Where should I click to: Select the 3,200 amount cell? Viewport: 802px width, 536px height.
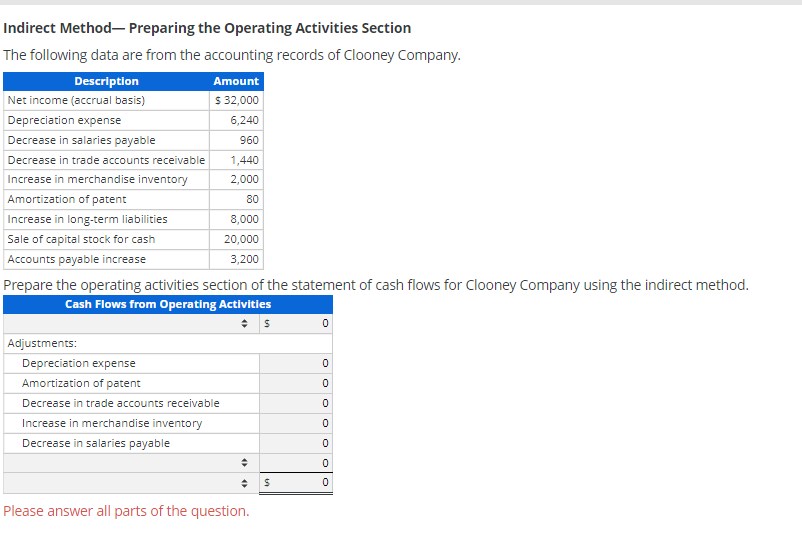pos(236,259)
